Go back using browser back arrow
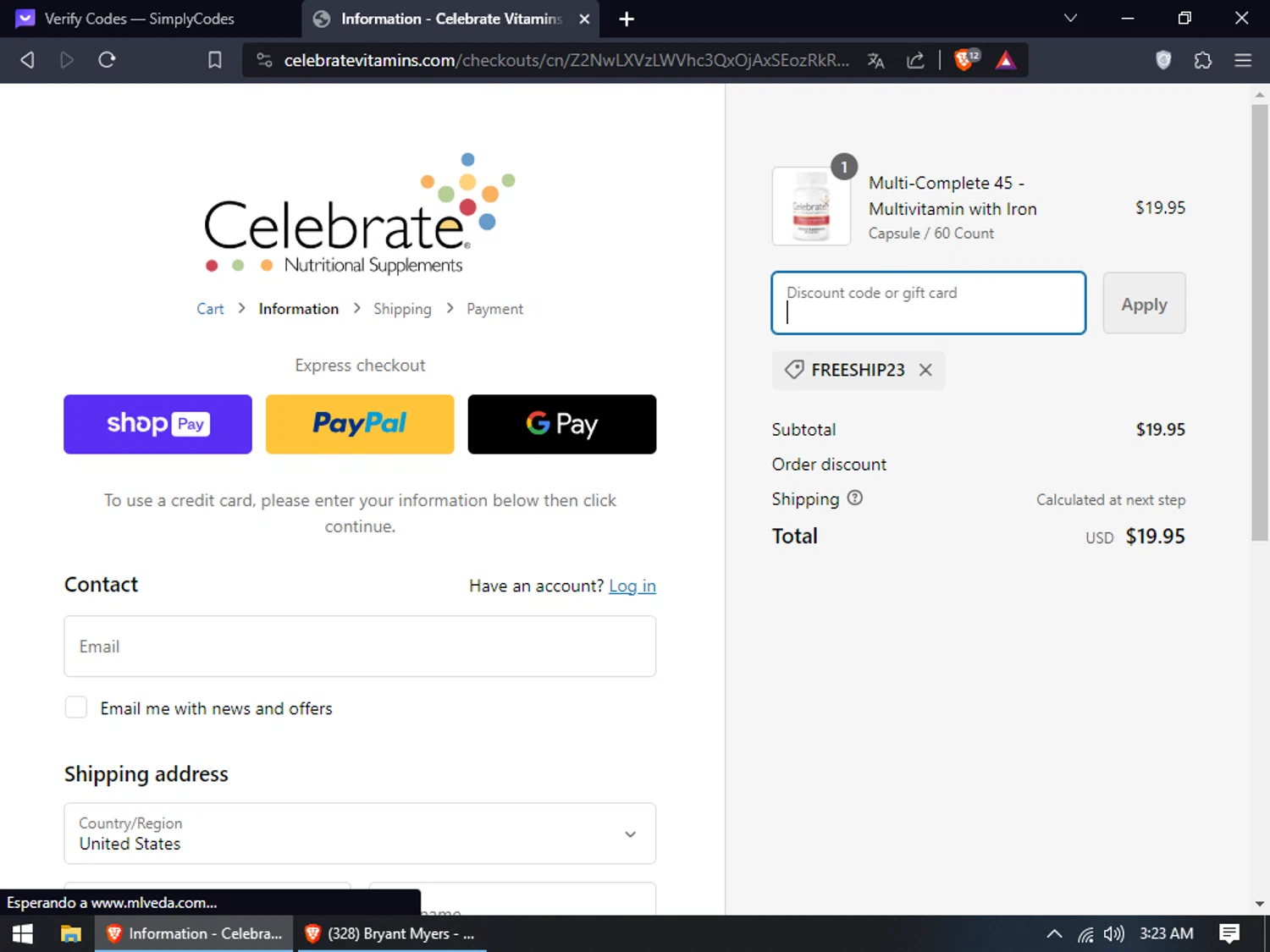This screenshot has width=1270, height=952. point(27,60)
